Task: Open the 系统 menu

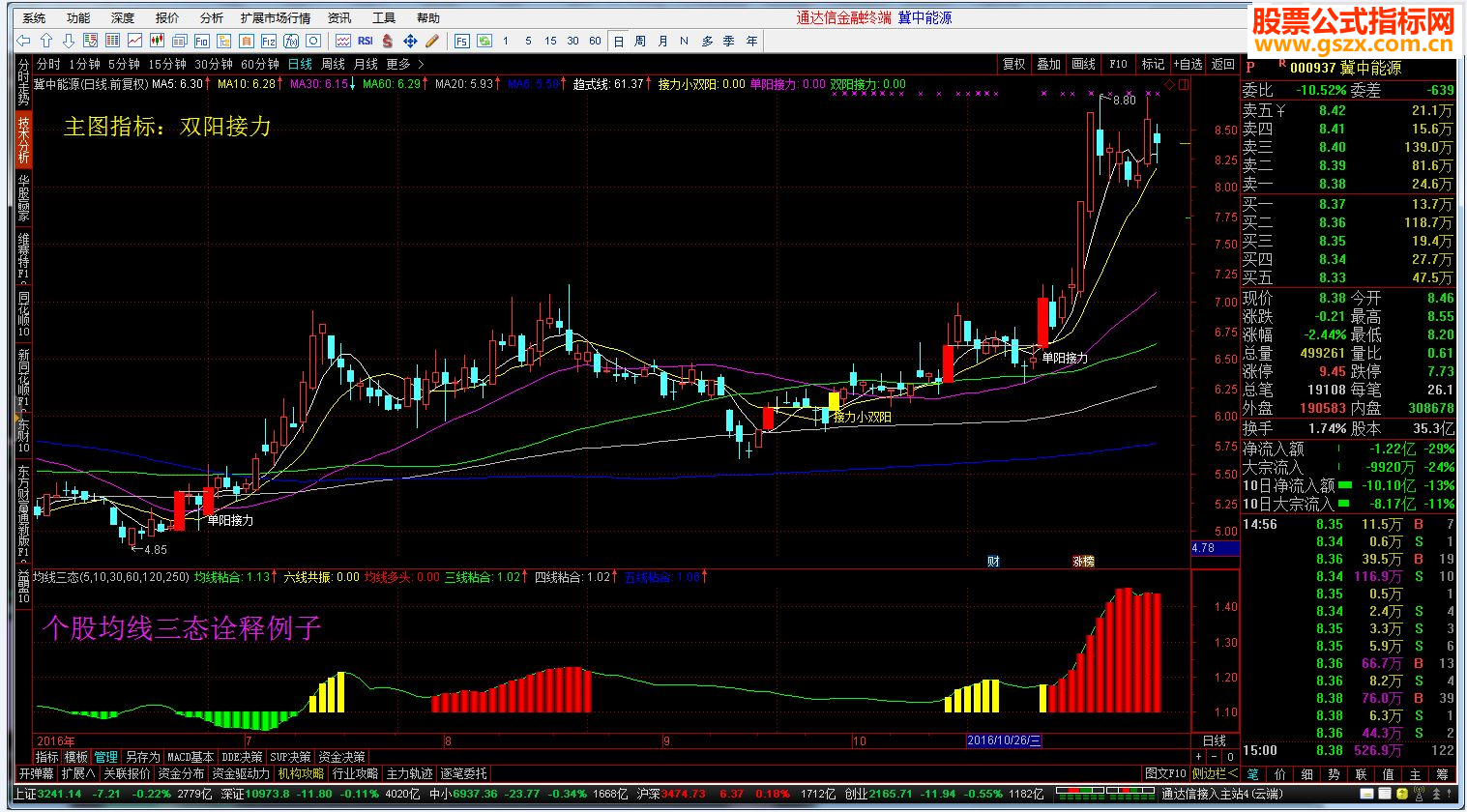Action: click(x=34, y=17)
